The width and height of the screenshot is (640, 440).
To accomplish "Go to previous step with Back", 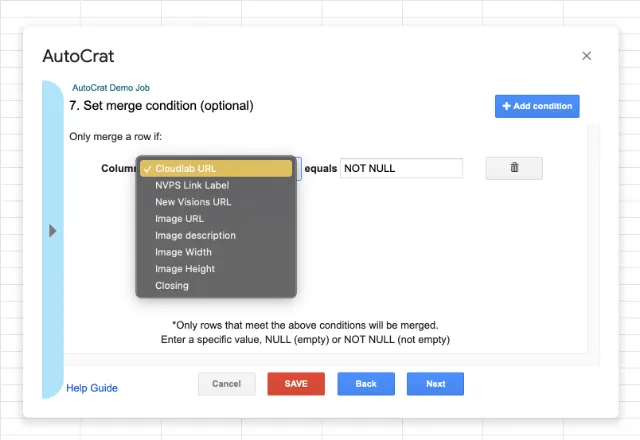I will [x=366, y=384].
